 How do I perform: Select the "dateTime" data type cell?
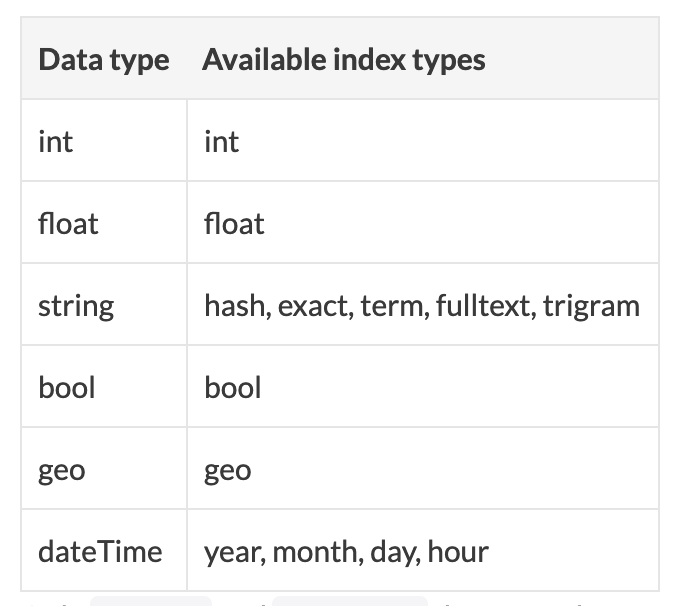(100, 551)
